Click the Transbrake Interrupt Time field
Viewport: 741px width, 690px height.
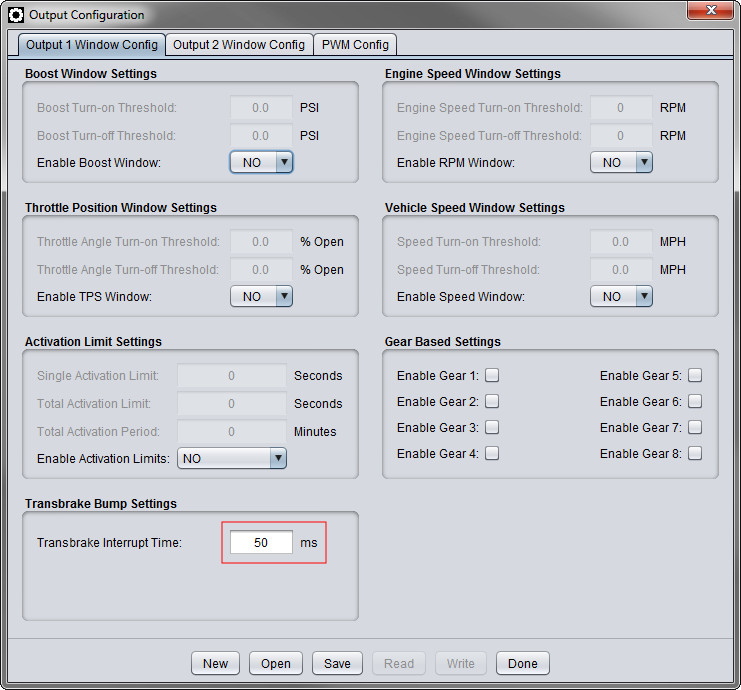261,542
